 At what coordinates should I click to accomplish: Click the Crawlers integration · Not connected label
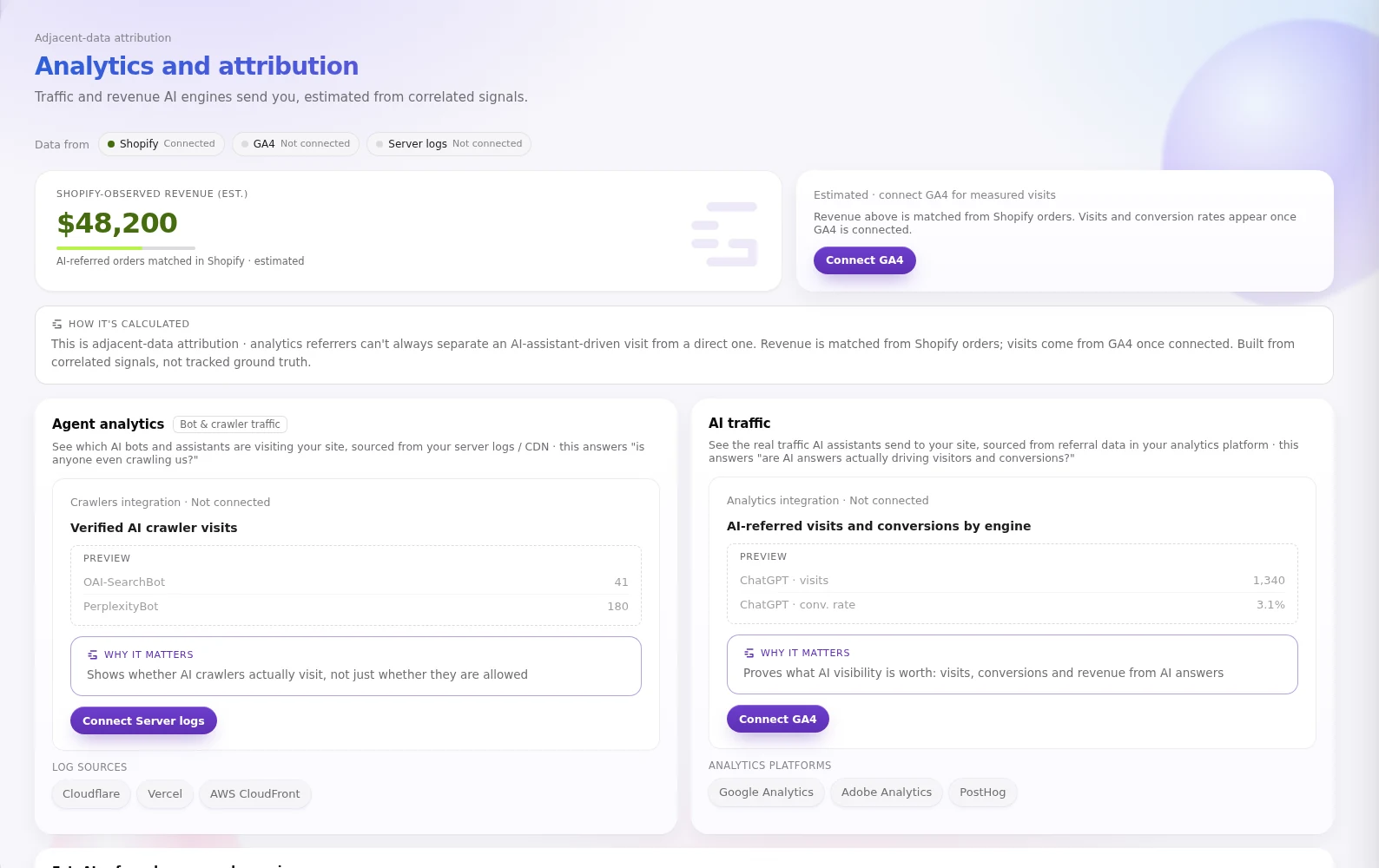point(170,503)
